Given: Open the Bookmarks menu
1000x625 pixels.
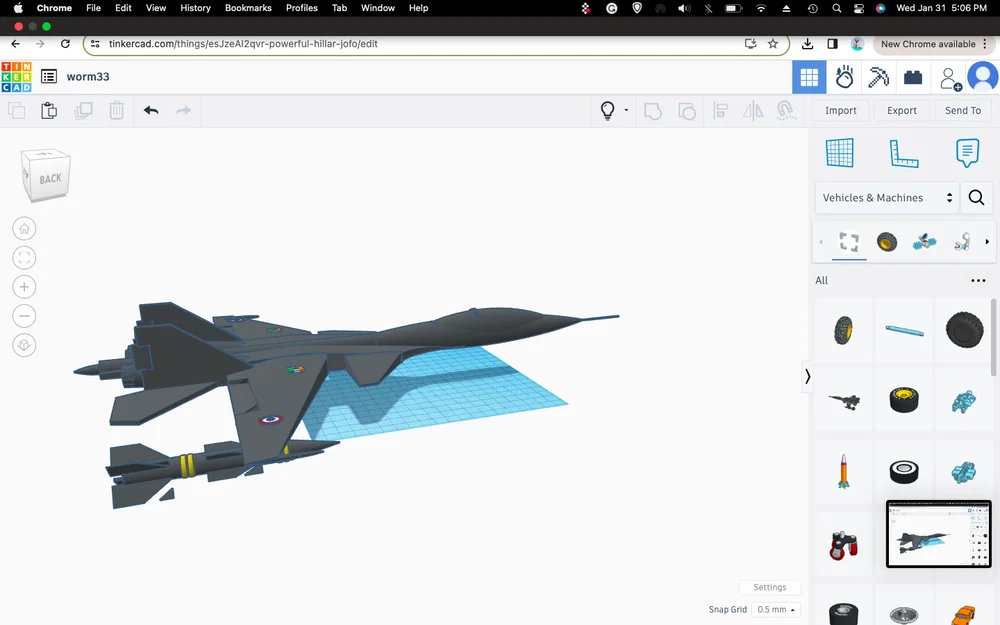Looking at the screenshot, I should tap(248, 8).
